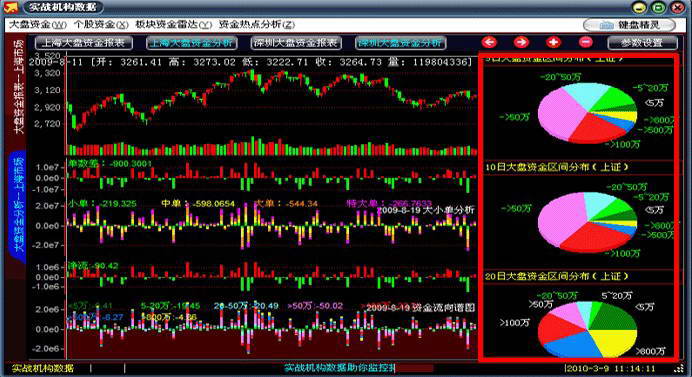
Task: Open the 板块资金雷达(Y) menu
Action: (x=173, y=25)
